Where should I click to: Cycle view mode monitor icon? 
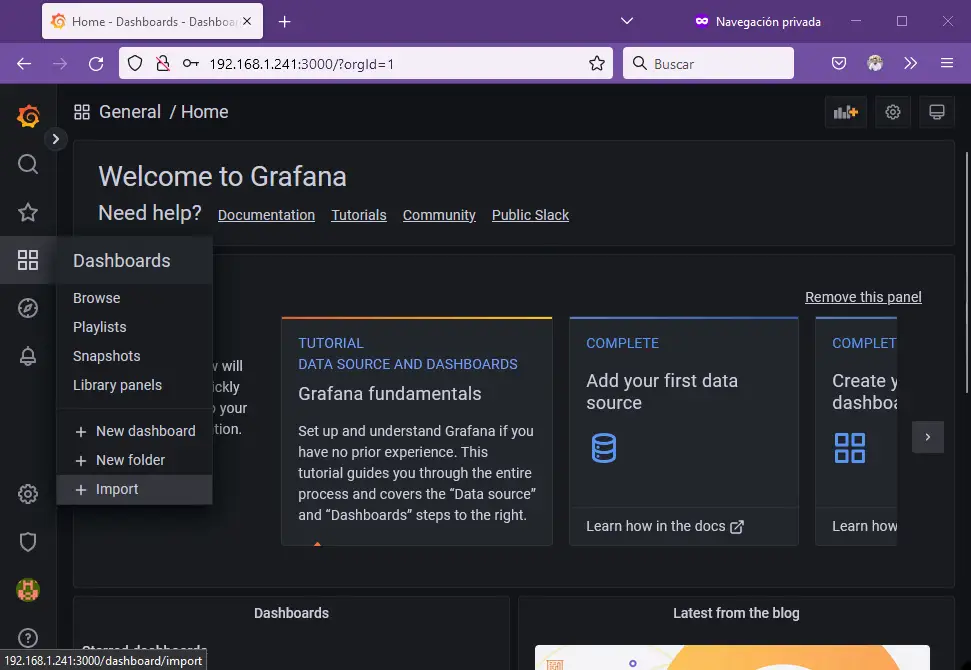coord(936,112)
